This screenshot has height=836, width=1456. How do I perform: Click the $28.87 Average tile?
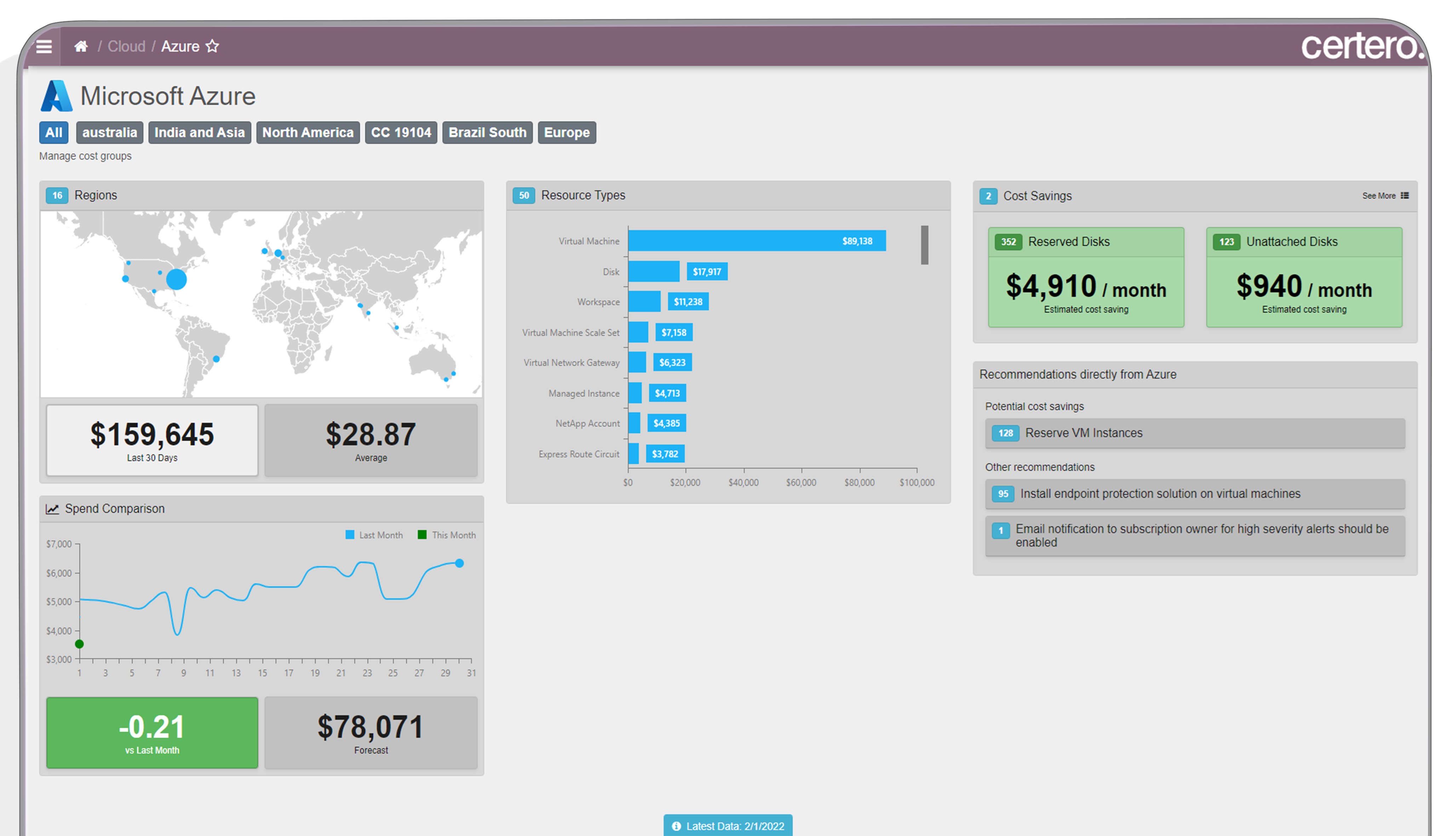(x=371, y=440)
